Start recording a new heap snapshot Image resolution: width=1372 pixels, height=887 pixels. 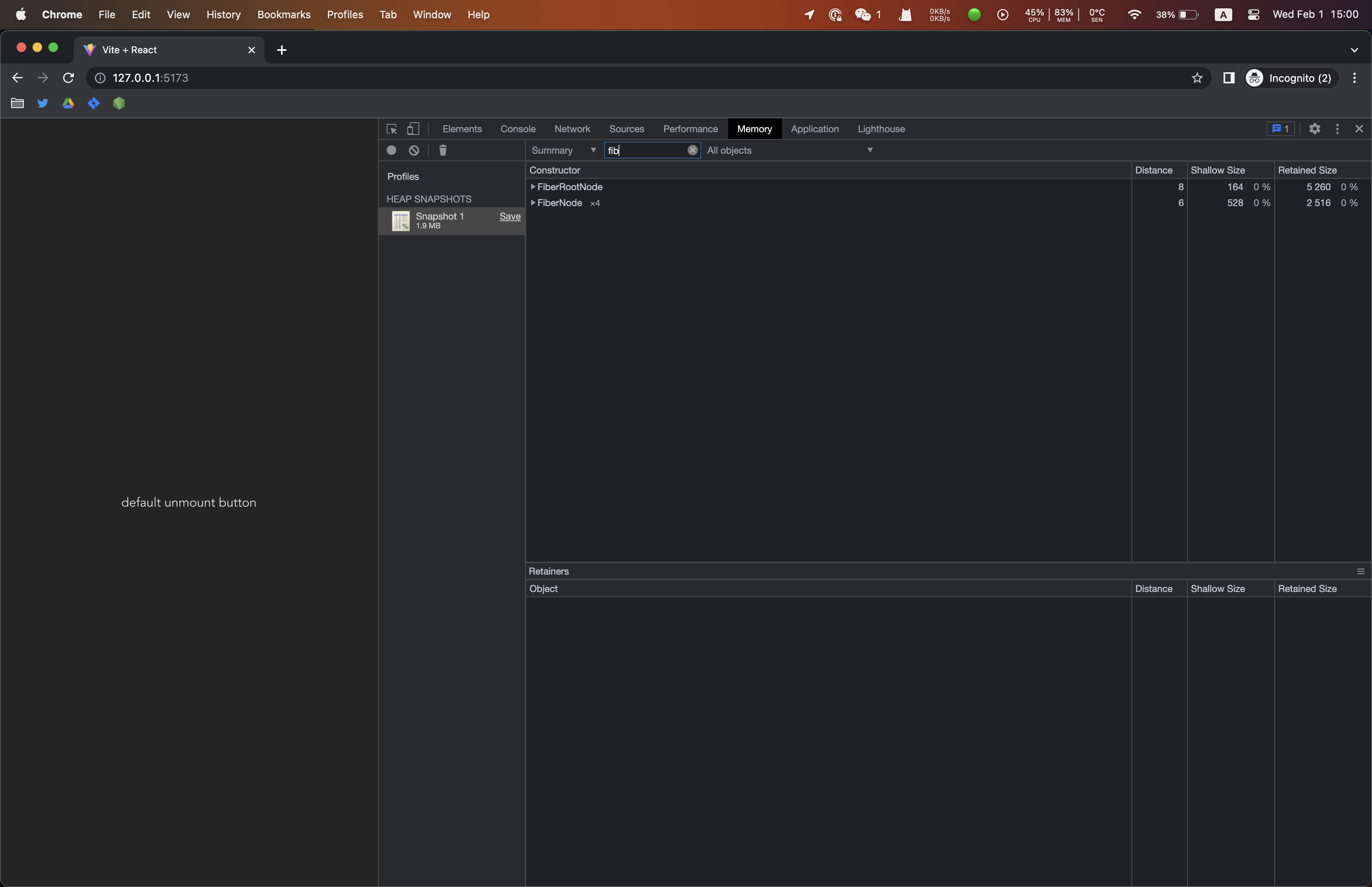[392, 150]
